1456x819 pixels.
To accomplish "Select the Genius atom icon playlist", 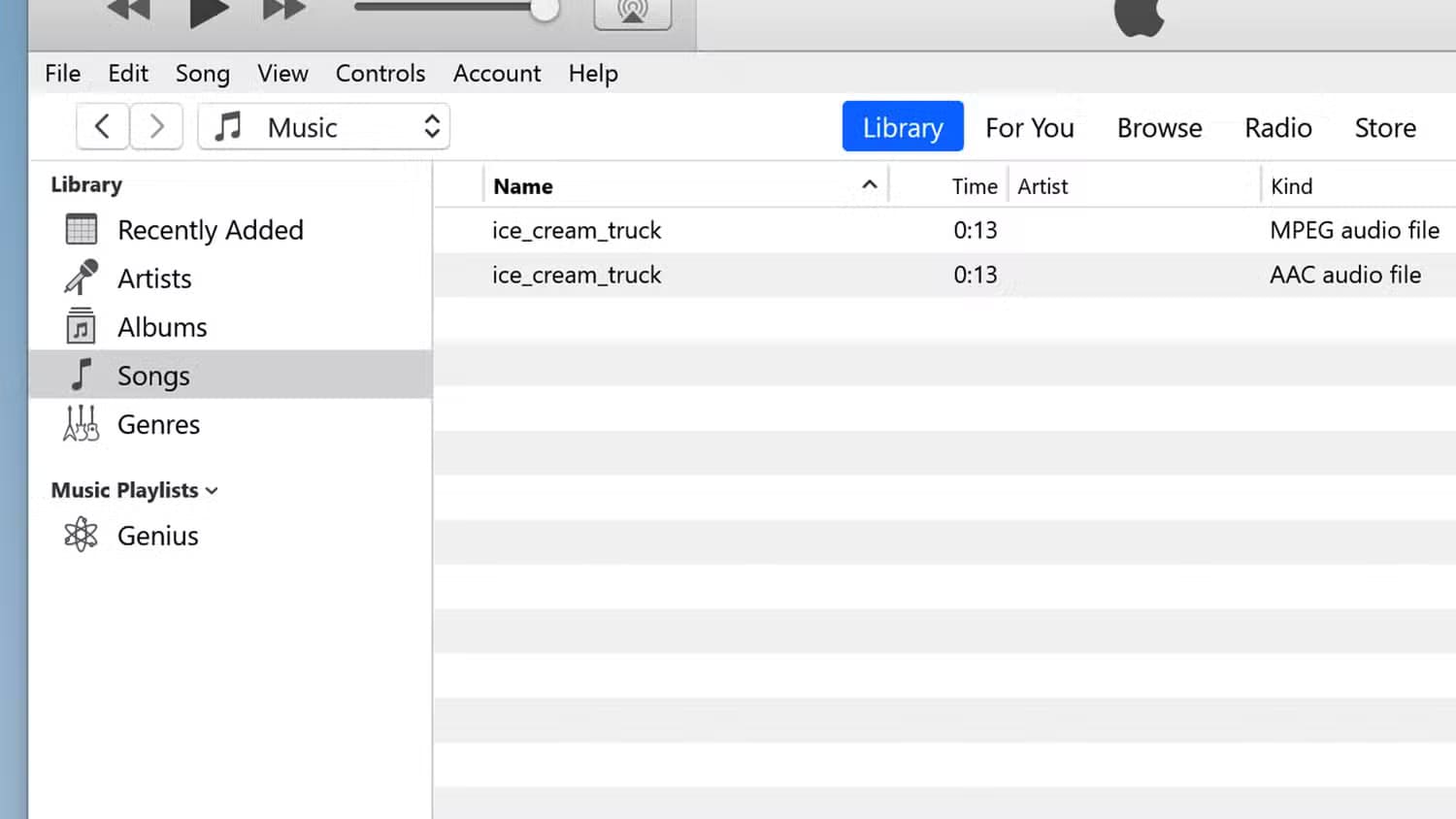I will 82,536.
